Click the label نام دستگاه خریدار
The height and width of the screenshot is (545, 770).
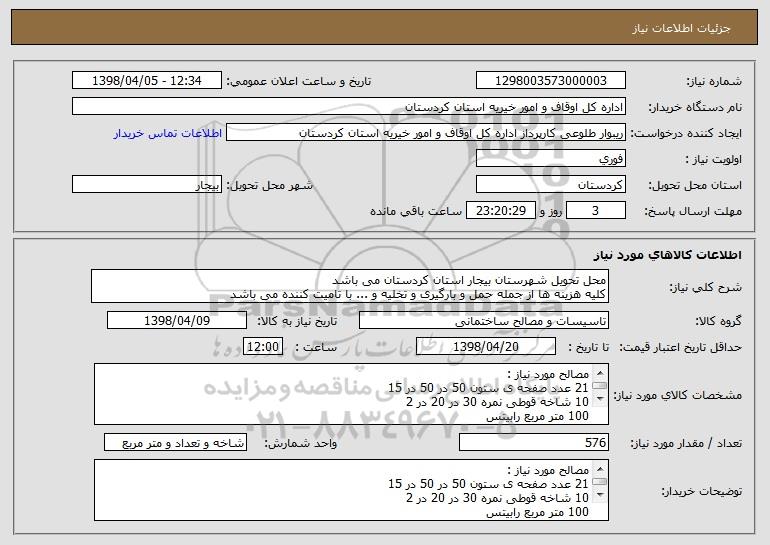(x=695, y=108)
